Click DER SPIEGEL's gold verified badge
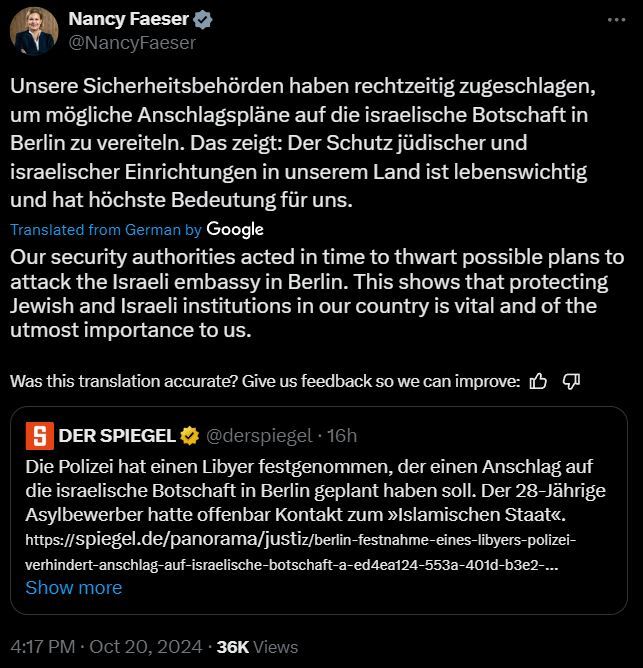The image size is (643, 668). tap(190, 436)
